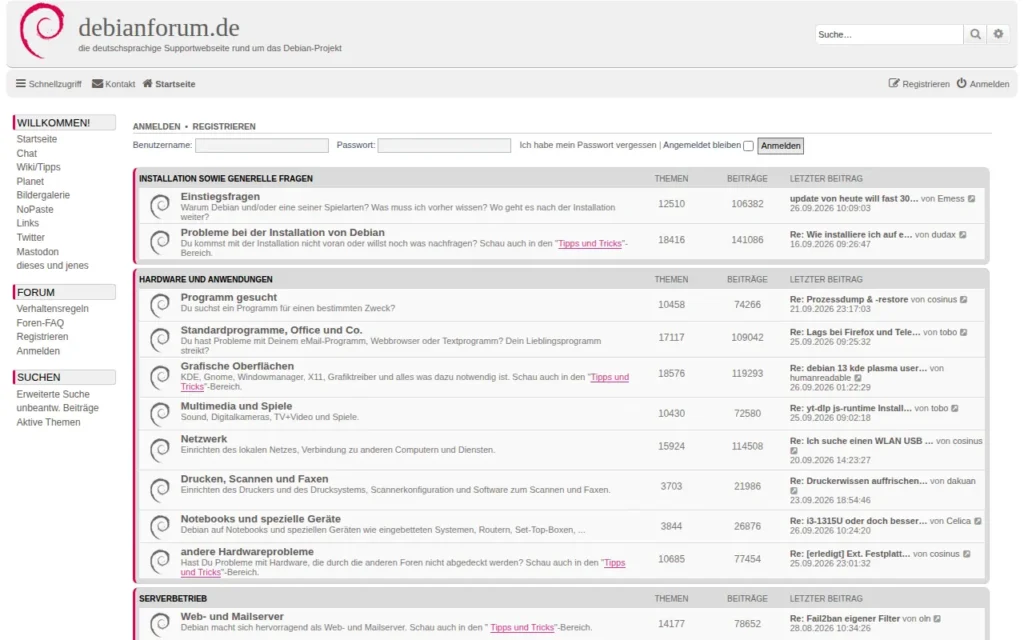Screen dimensions: 1024x640
Task: Go to Startseite in the navigation bar
Action: pos(169,84)
